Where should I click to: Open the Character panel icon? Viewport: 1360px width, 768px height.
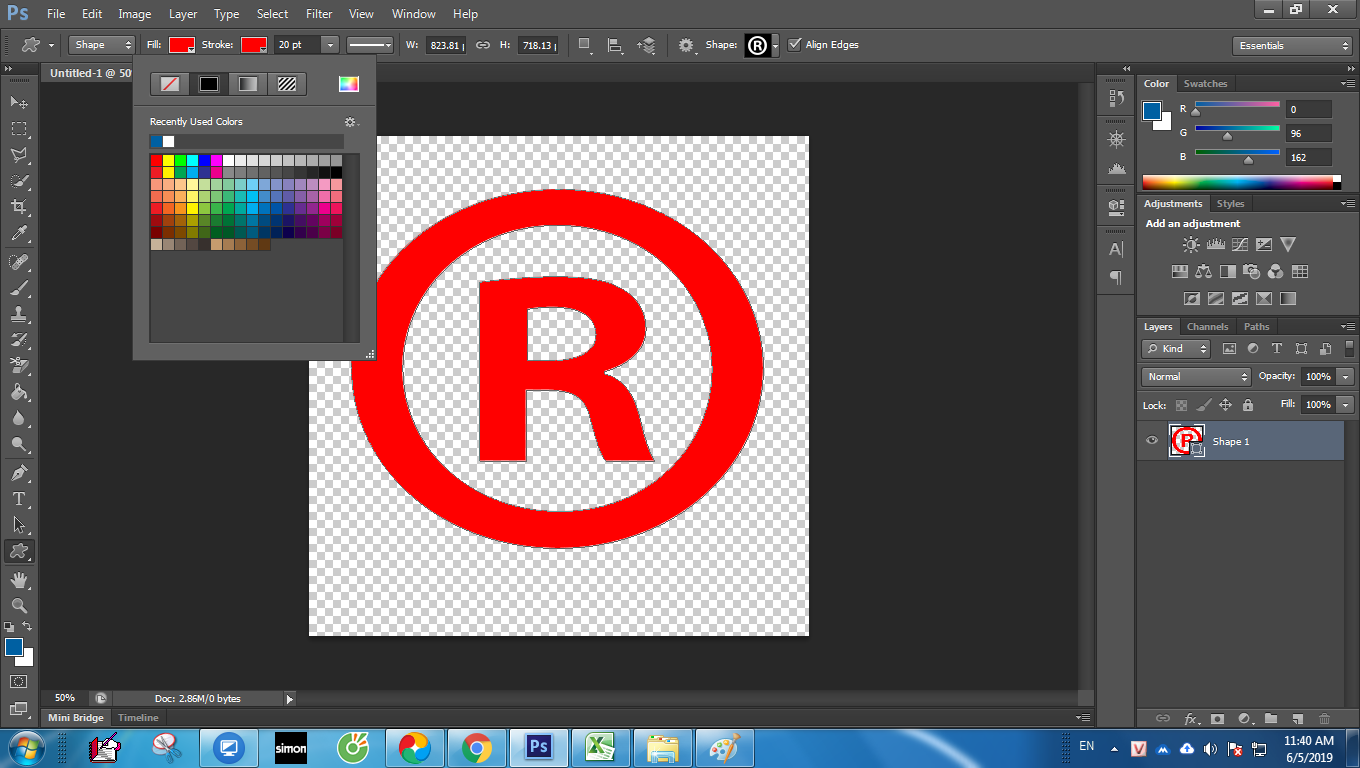(x=1116, y=249)
